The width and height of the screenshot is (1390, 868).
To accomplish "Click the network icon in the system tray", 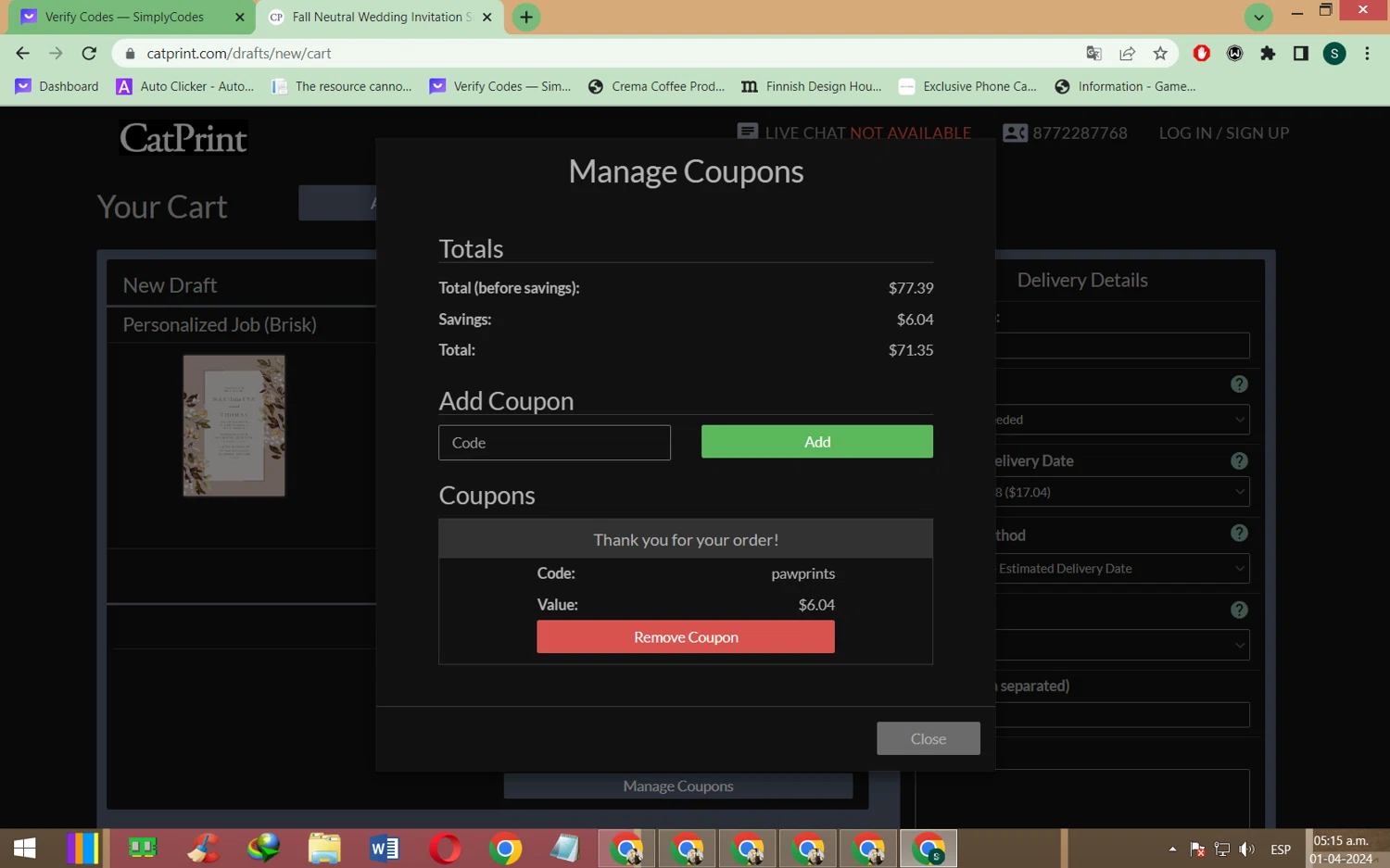I will [1222, 849].
